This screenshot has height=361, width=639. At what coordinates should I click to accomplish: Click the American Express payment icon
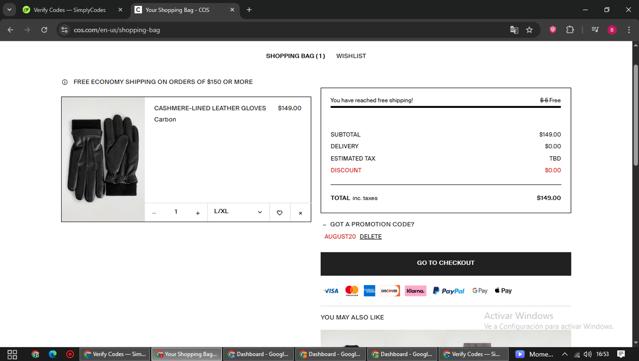click(369, 291)
